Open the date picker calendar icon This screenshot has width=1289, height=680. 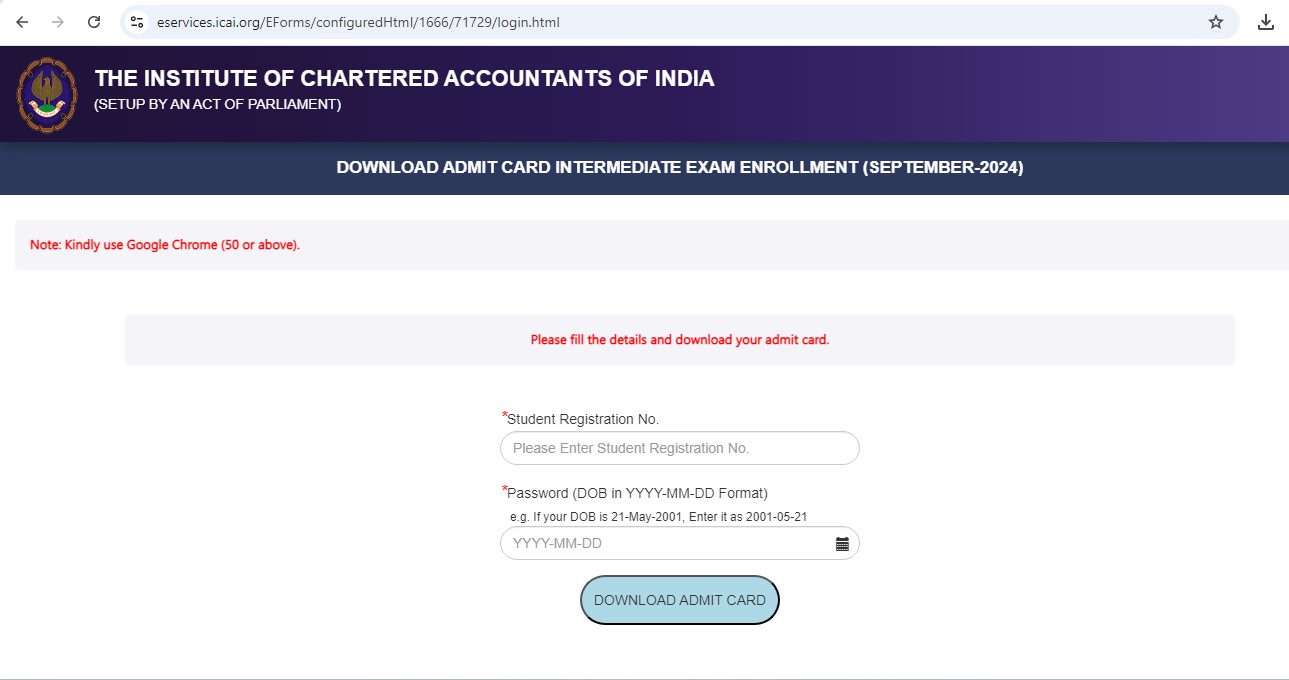(x=841, y=543)
